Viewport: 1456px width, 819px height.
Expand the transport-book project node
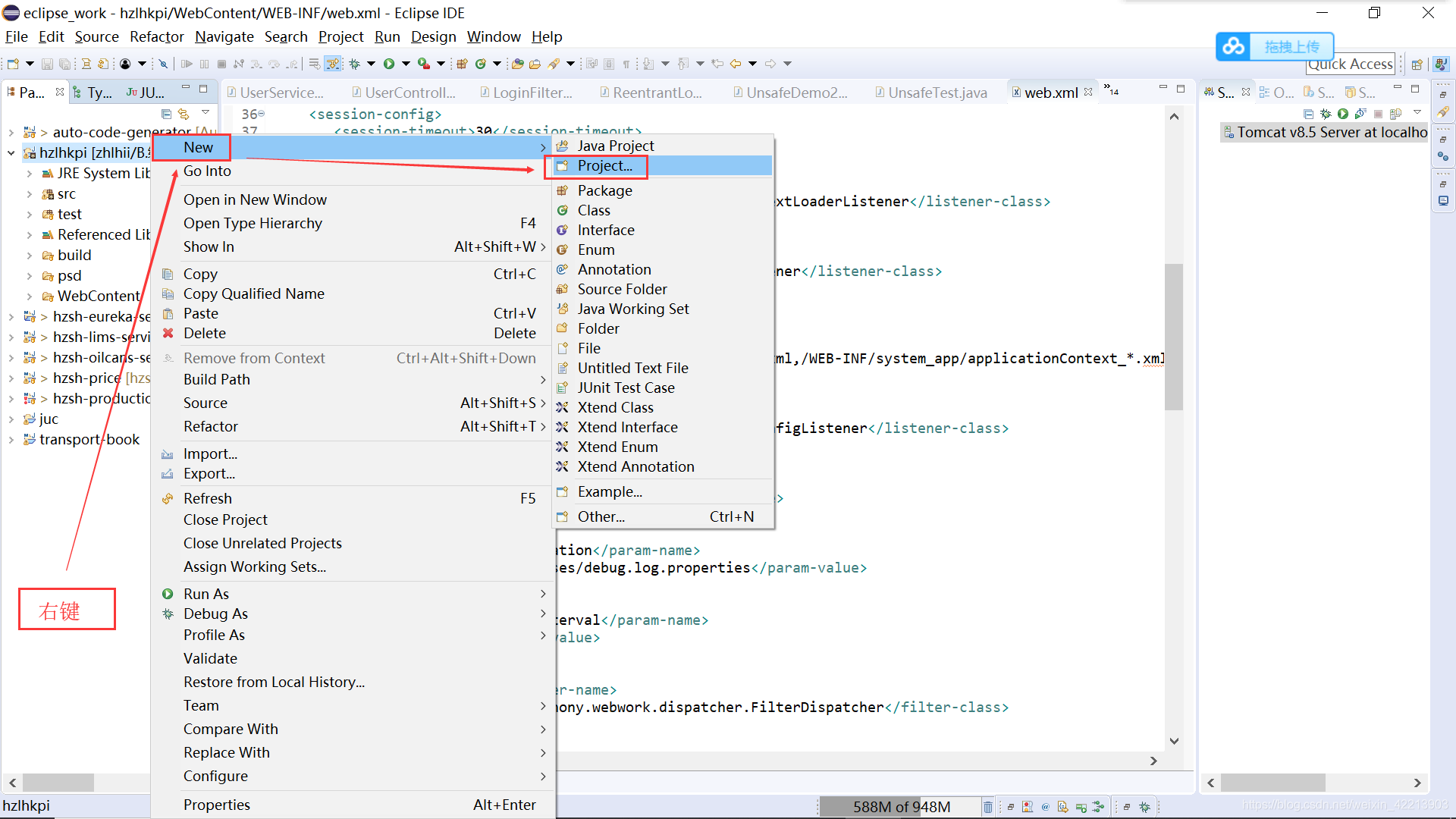click(x=11, y=440)
